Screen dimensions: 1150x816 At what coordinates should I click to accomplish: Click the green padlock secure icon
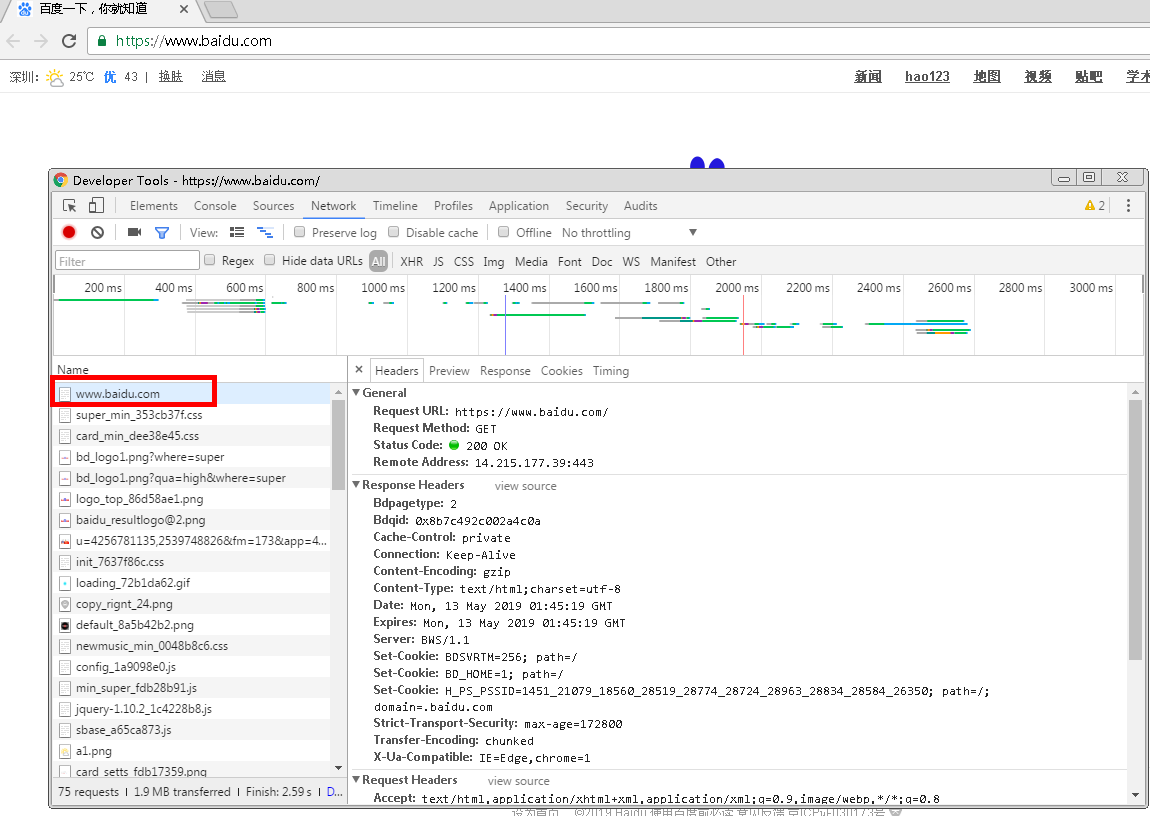pos(102,41)
